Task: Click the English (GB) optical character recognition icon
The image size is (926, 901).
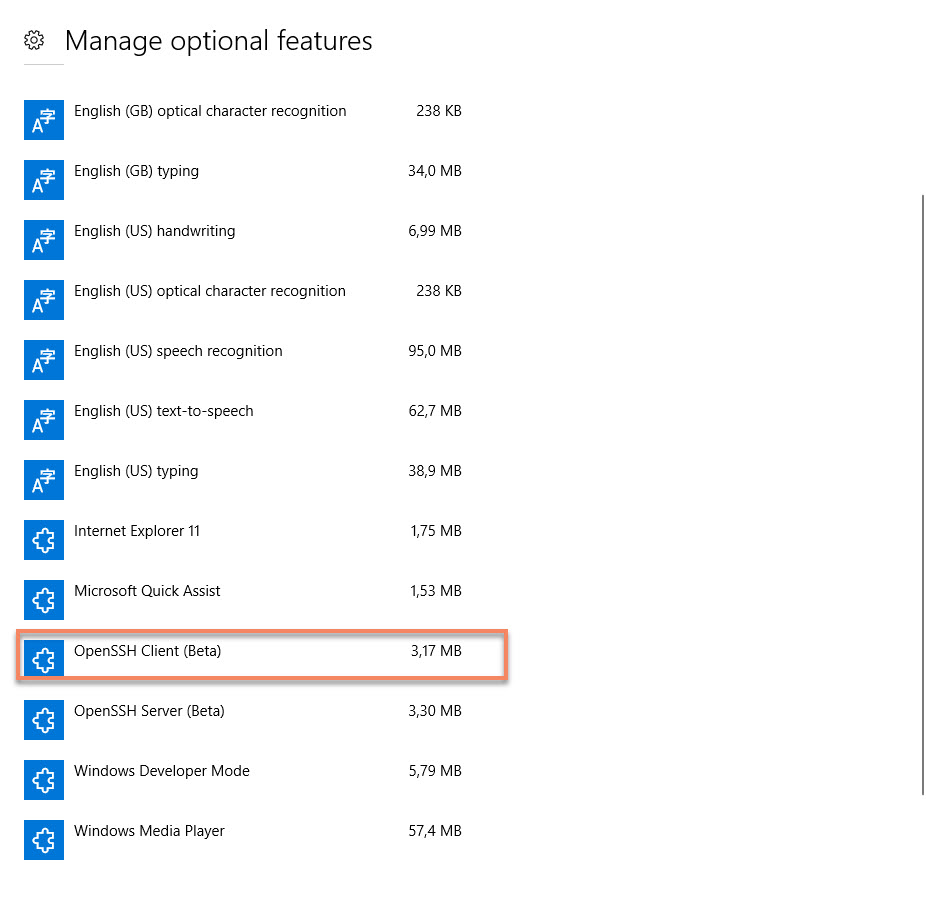Action: click(44, 120)
